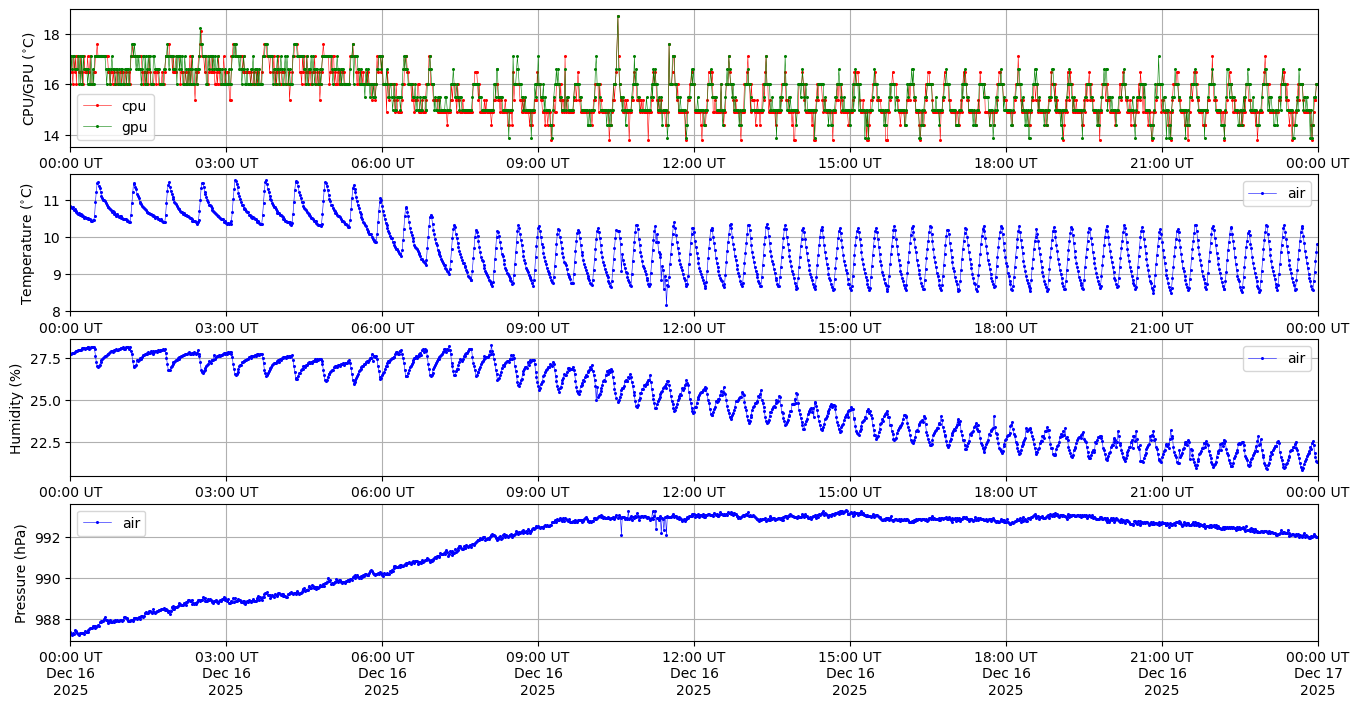Click the red cpu line sample in legend
This screenshot has width=1359, height=707.
[x=97, y=106]
